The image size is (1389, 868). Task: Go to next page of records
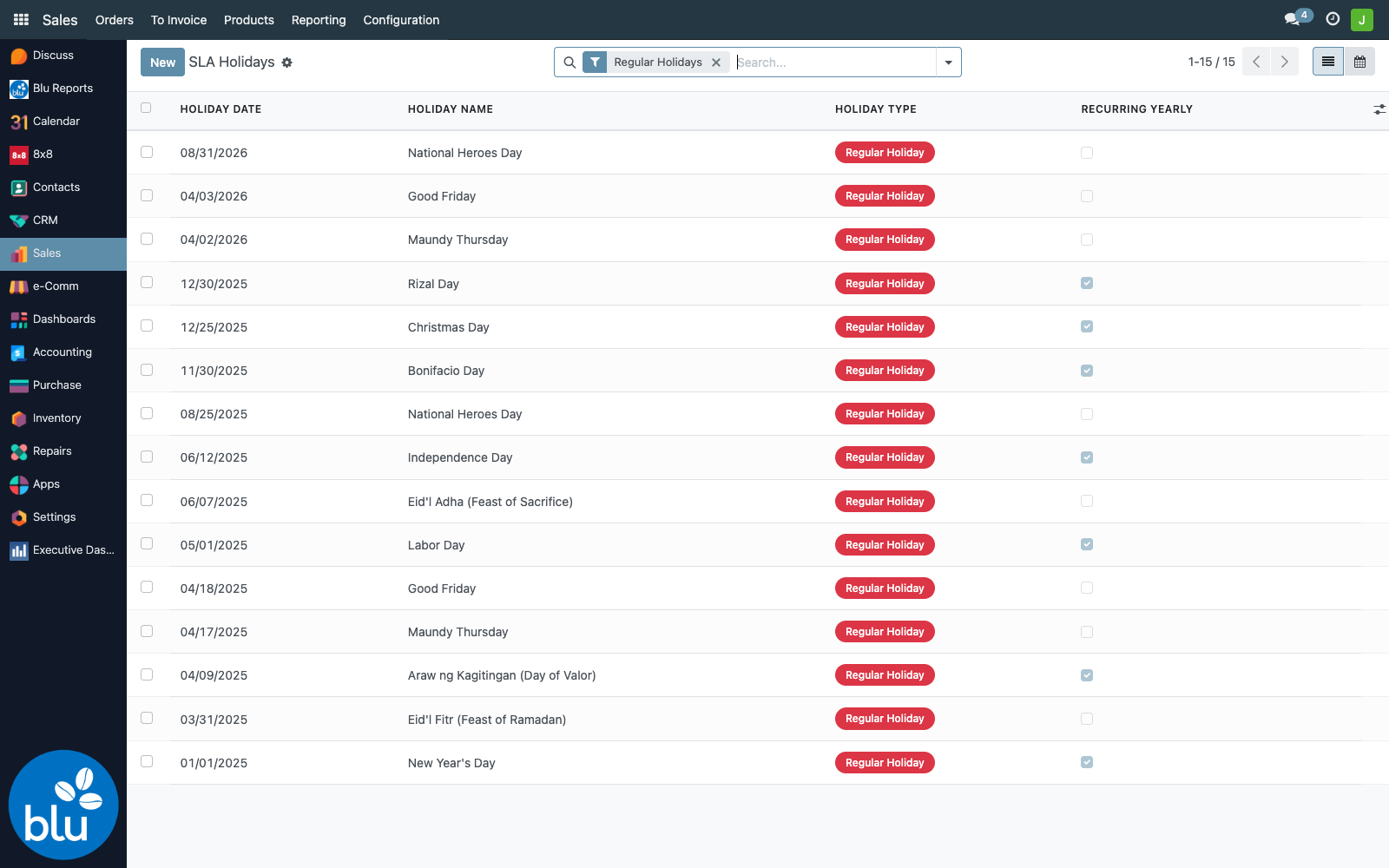(1285, 62)
